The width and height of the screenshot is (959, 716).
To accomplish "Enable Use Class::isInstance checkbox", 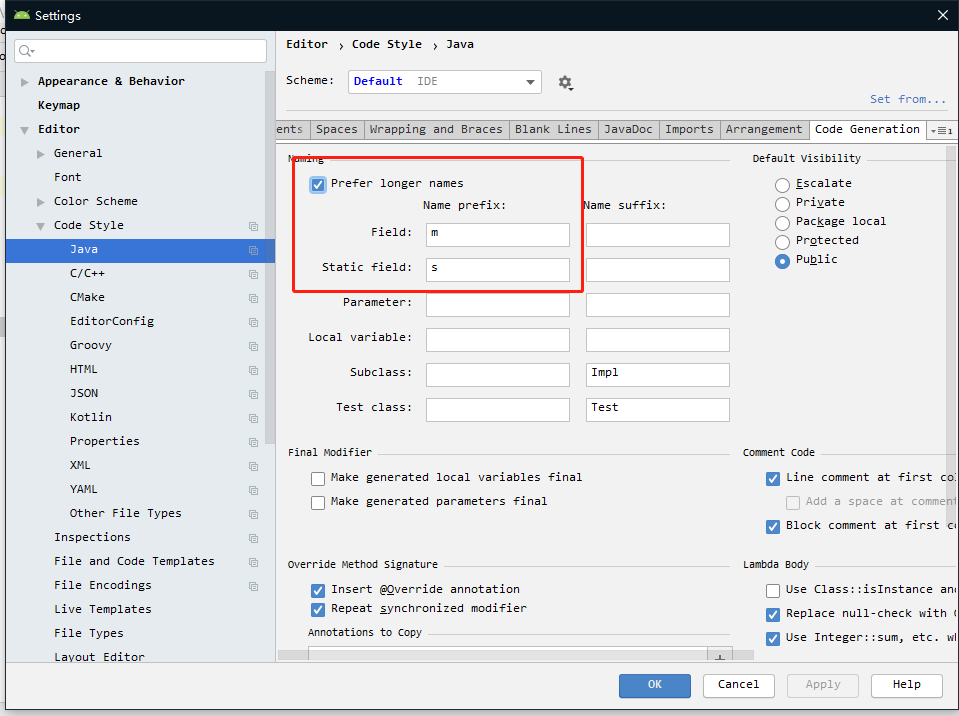I will 772,590.
